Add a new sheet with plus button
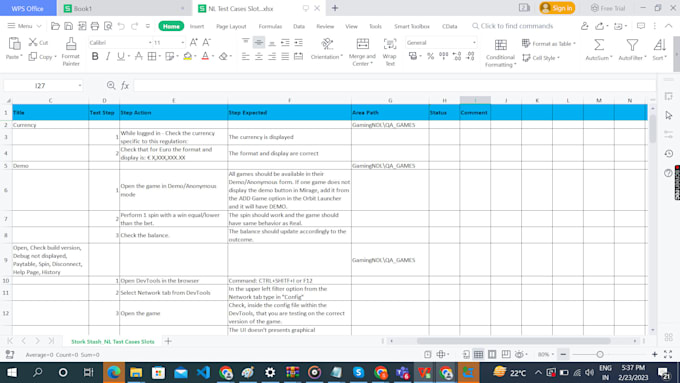This screenshot has width=680, height=383. (x=168, y=341)
